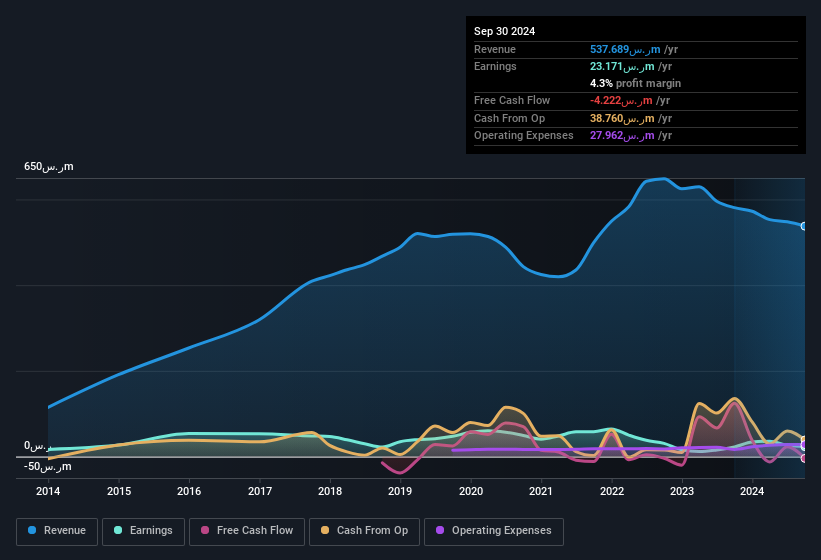The width and height of the screenshot is (821, 560).
Task: Click the Revenue endpoint marker on the chart
Action: [804, 226]
